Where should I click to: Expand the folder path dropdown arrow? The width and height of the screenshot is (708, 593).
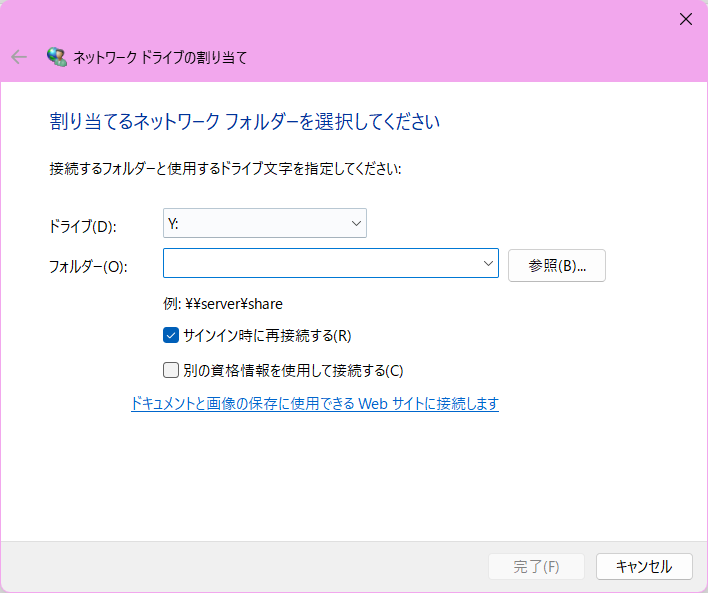point(488,263)
